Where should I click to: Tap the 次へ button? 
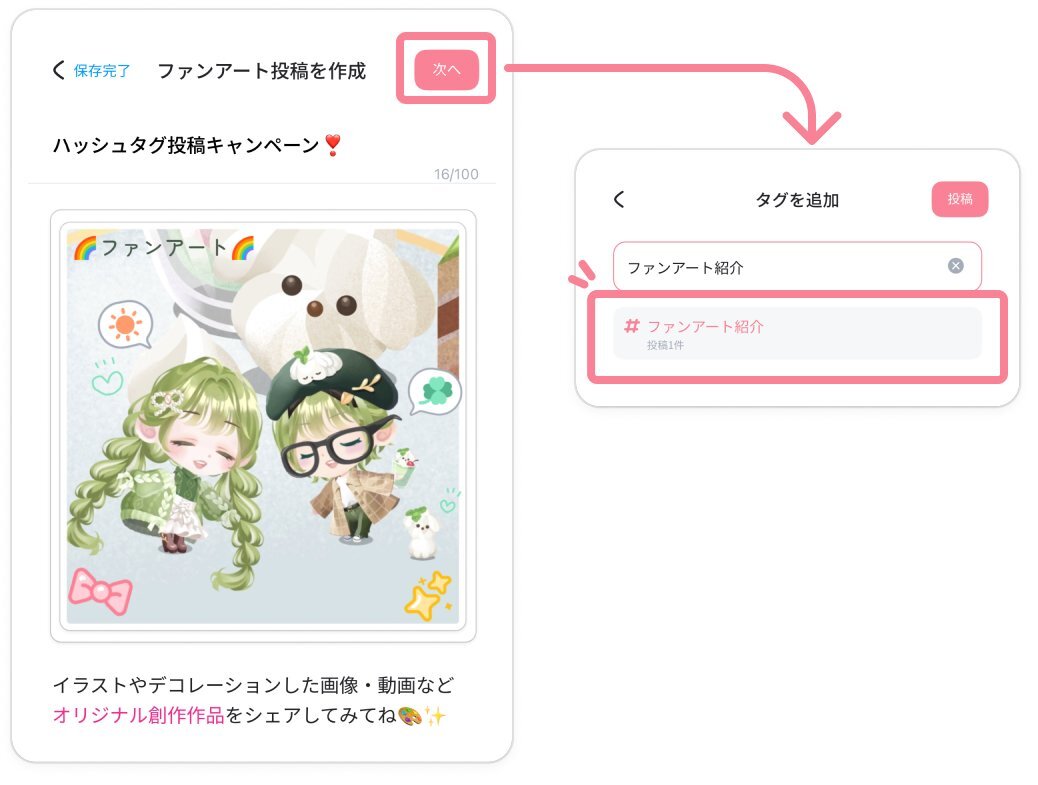pos(446,69)
